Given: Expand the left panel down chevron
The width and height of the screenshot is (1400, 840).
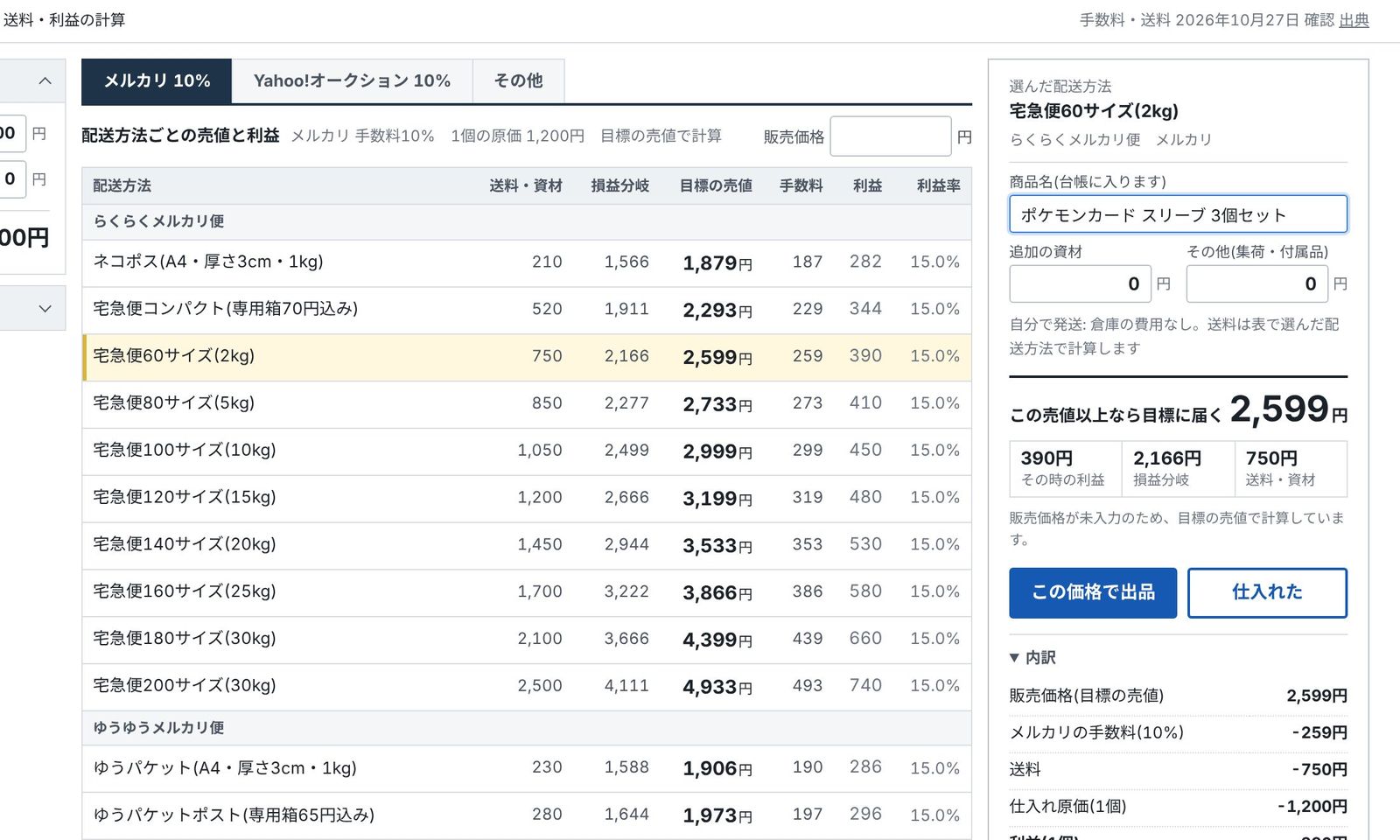Looking at the screenshot, I should (x=45, y=308).
